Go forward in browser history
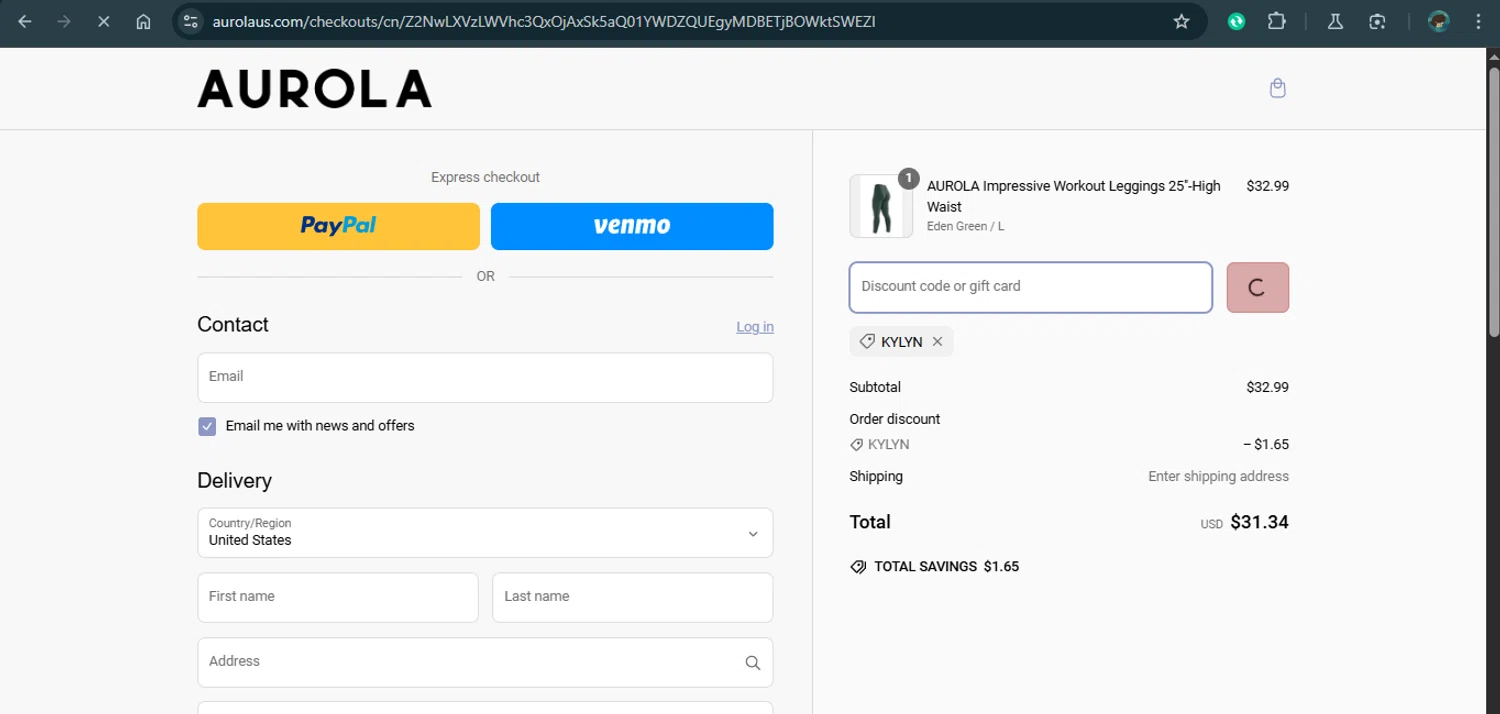1500x714 pixels. 64,21
